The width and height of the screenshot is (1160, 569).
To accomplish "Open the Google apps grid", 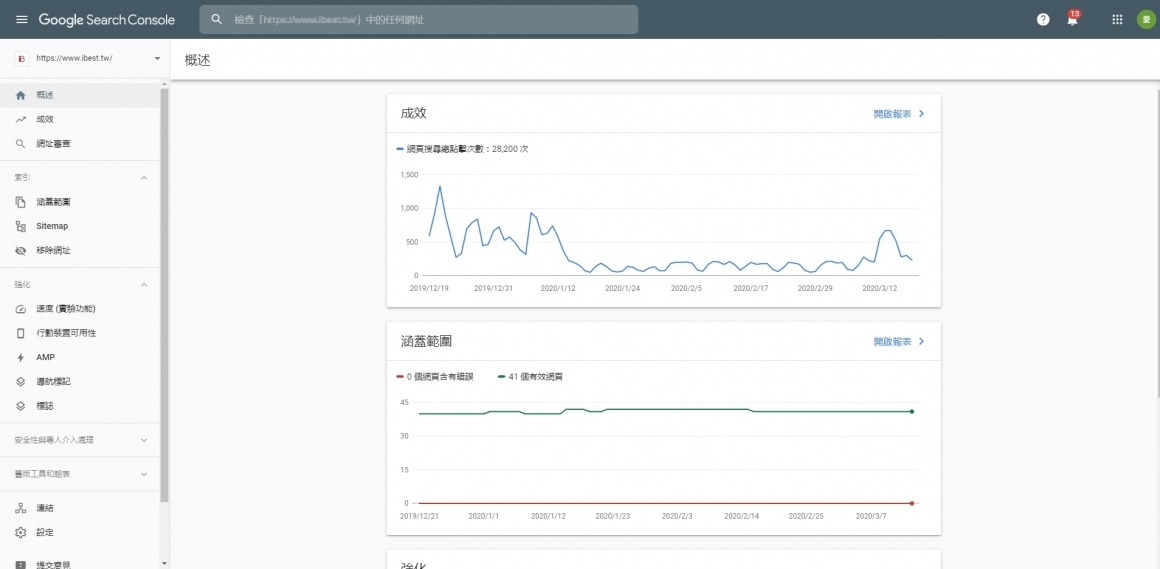I will click(1117, 19).
